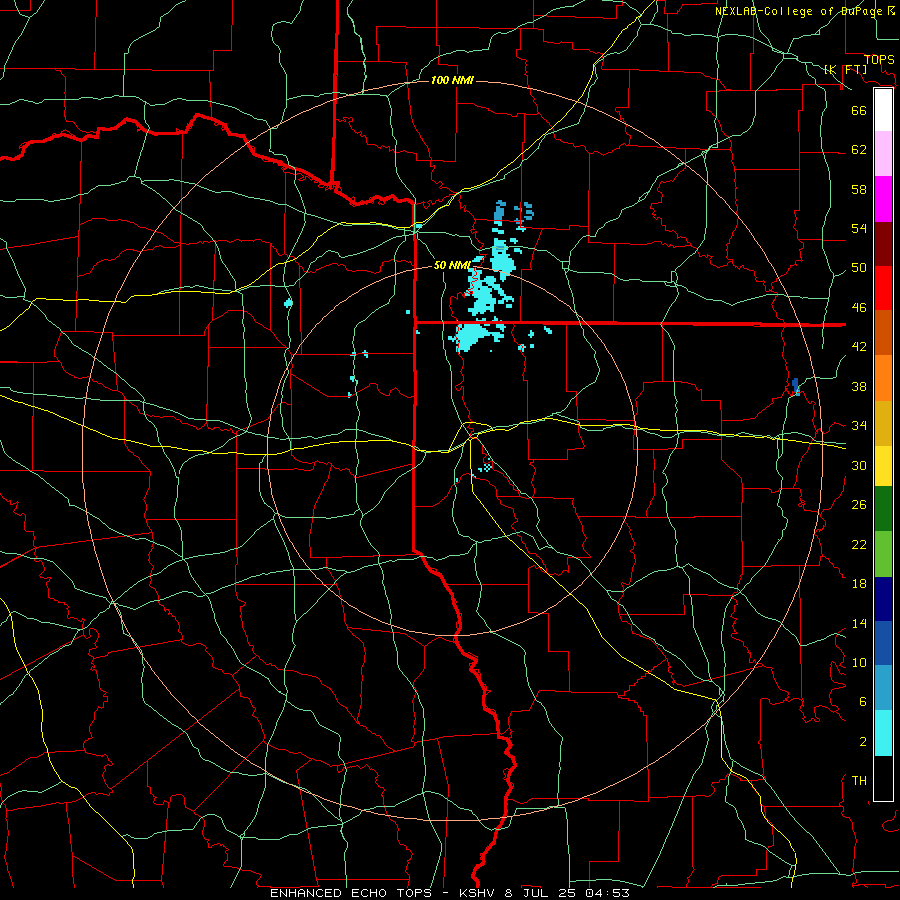Viewport: 900px width, 900px height.
Task: Click the yellow 30 kft legend swatch
Action: click(x=883, y=465)
